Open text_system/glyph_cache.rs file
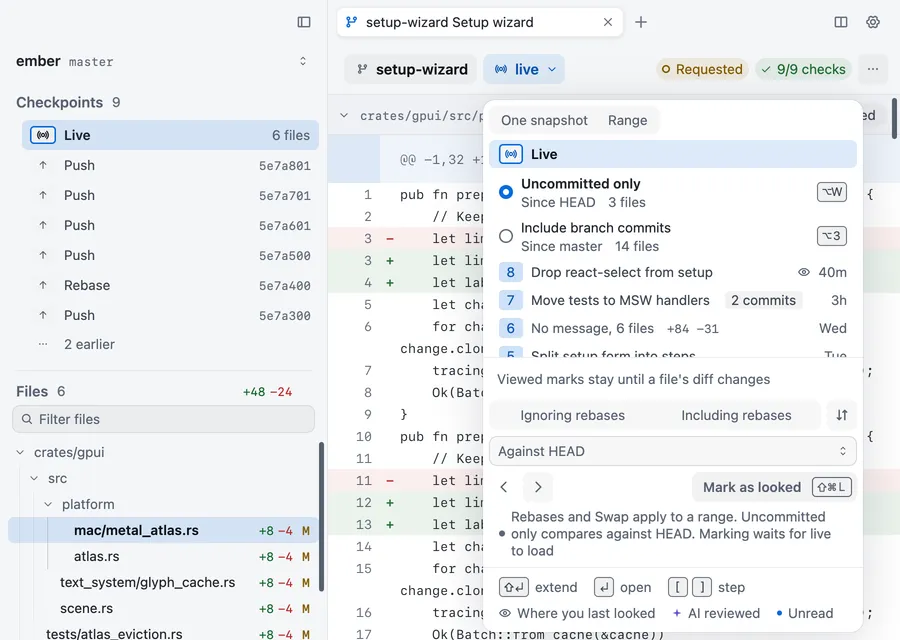The image size is (900, 640). 163,583
